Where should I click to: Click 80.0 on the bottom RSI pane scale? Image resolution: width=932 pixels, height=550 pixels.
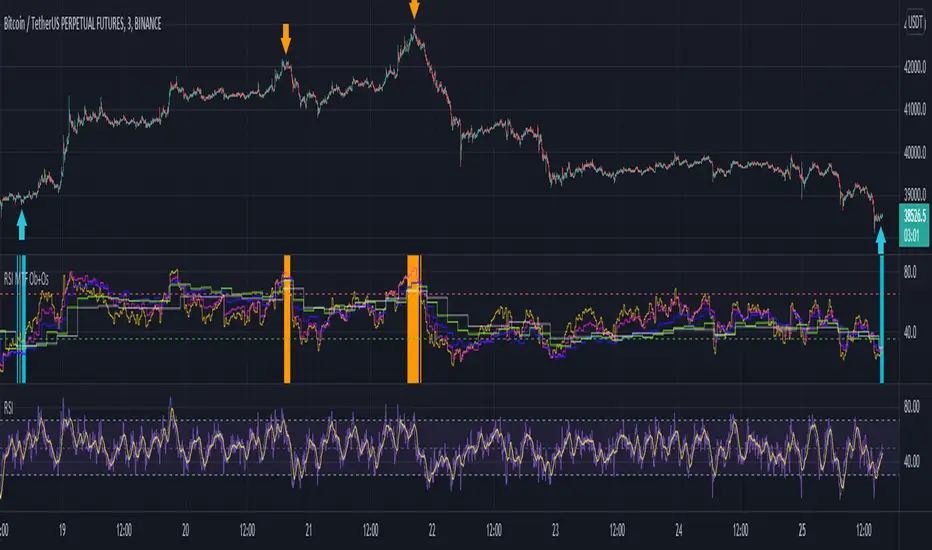pyautogui.click(x=911, y=407)
